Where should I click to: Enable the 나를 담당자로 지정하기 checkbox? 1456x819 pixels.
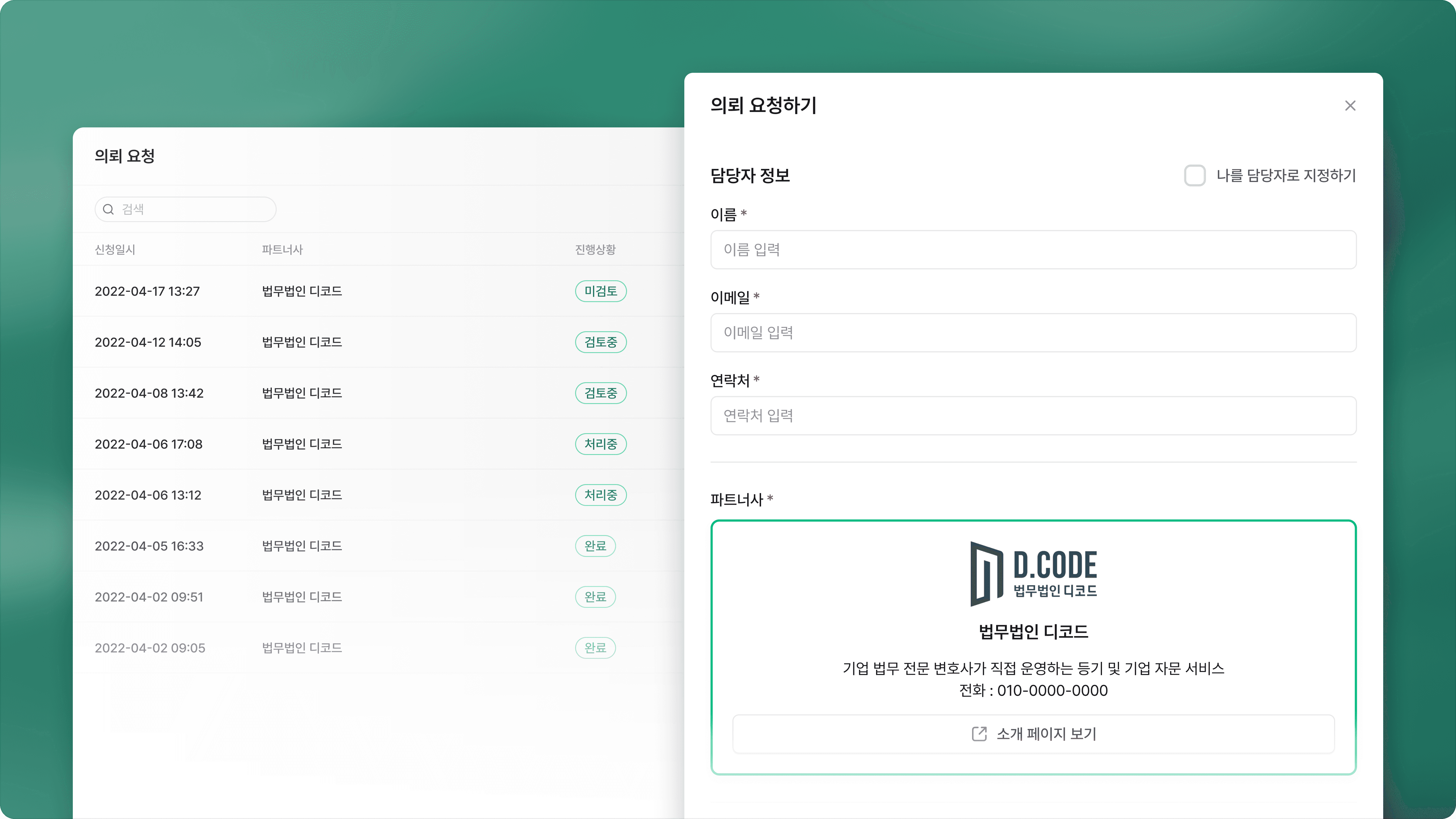[1195, 176]
